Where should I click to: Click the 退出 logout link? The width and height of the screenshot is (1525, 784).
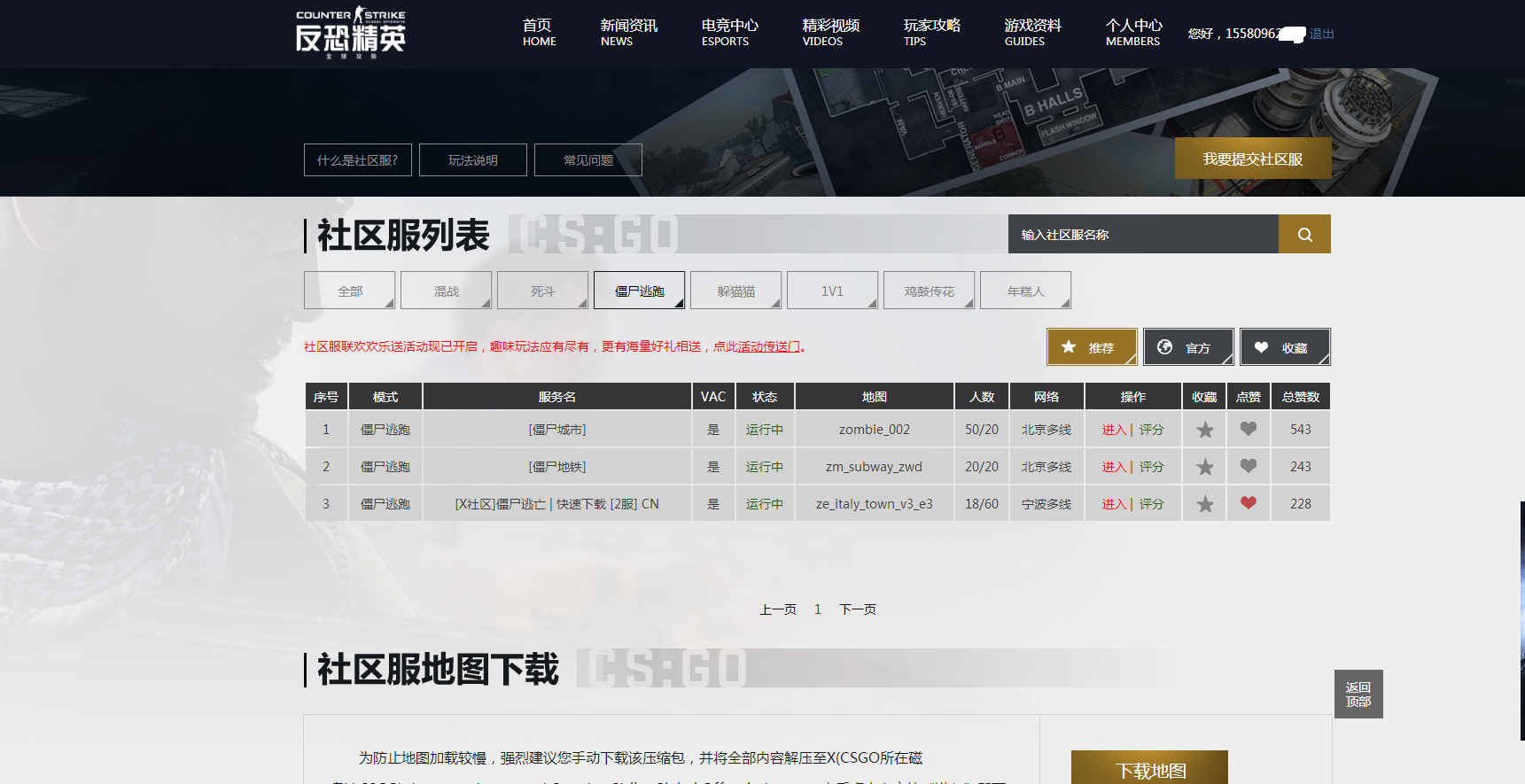[1321, 34]
